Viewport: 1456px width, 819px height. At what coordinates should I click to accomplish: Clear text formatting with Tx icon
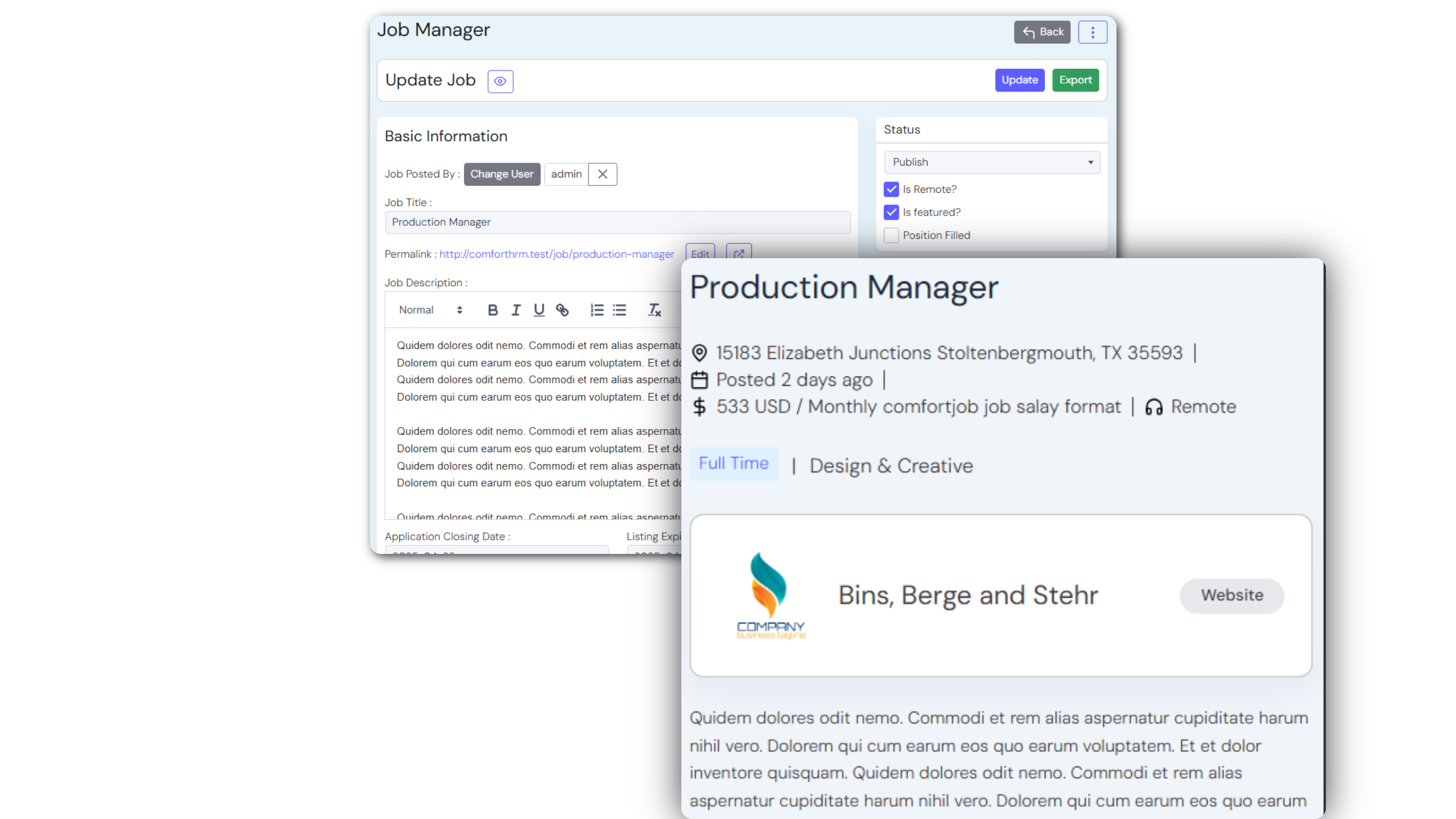click(x=654, y=310)
